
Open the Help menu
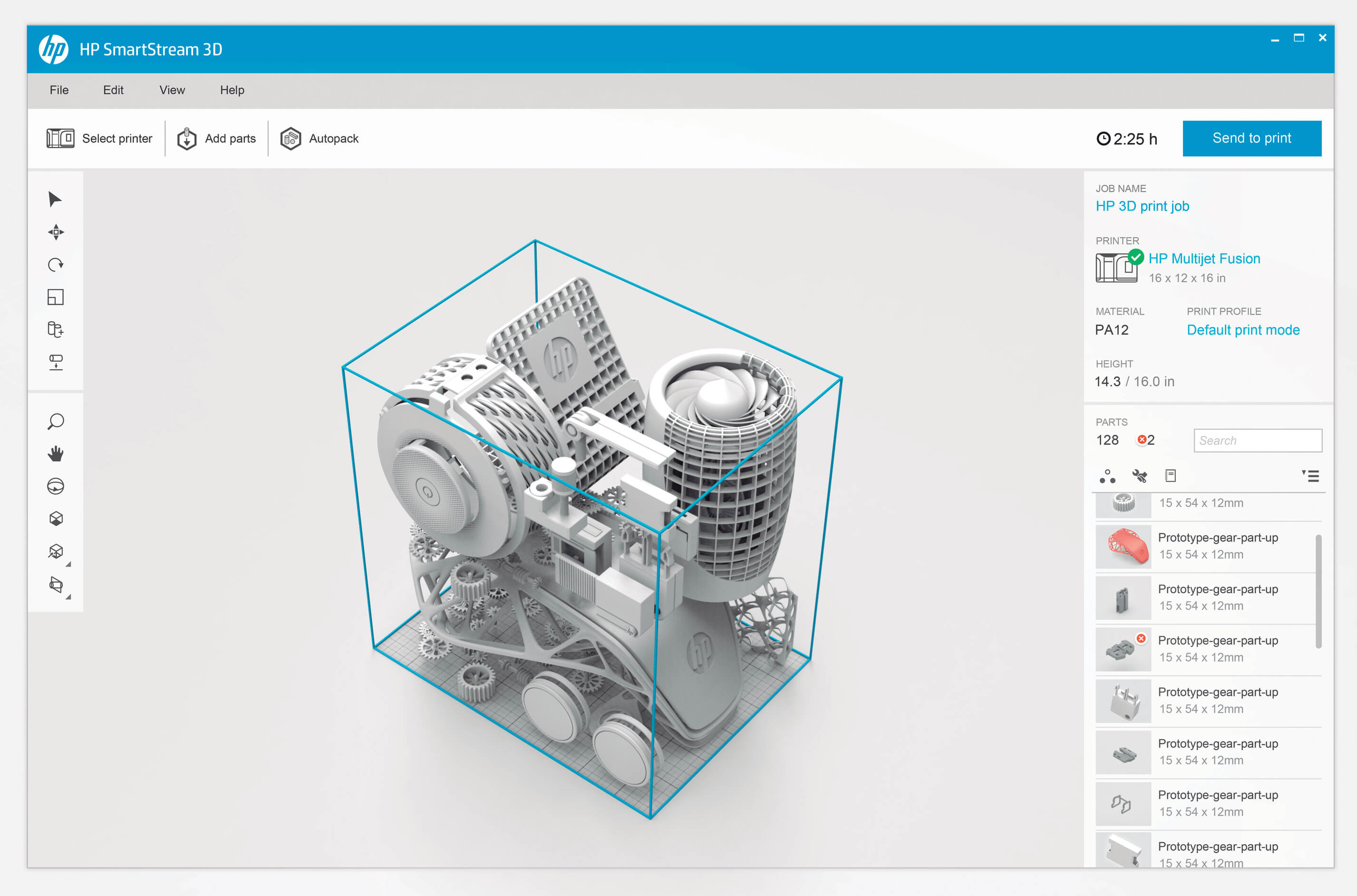click(232, 90)
